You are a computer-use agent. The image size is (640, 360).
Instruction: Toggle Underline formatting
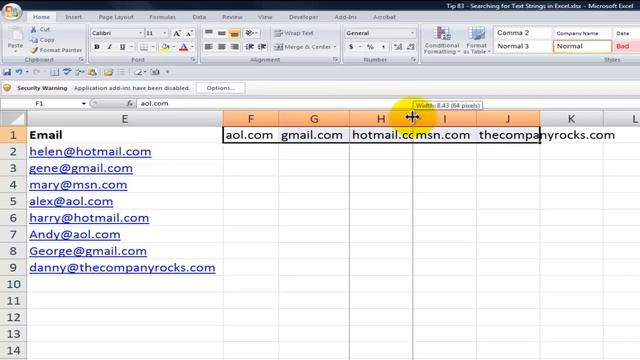pos(122,47)
